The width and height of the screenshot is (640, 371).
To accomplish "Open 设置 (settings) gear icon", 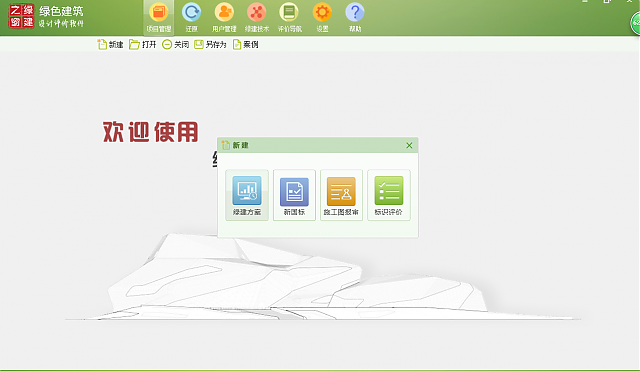I will click(322, 18).
